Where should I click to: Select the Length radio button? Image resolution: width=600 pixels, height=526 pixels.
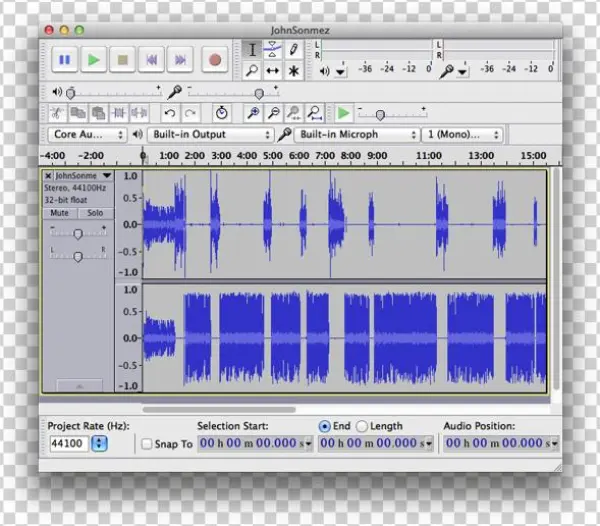click(362, 426)
